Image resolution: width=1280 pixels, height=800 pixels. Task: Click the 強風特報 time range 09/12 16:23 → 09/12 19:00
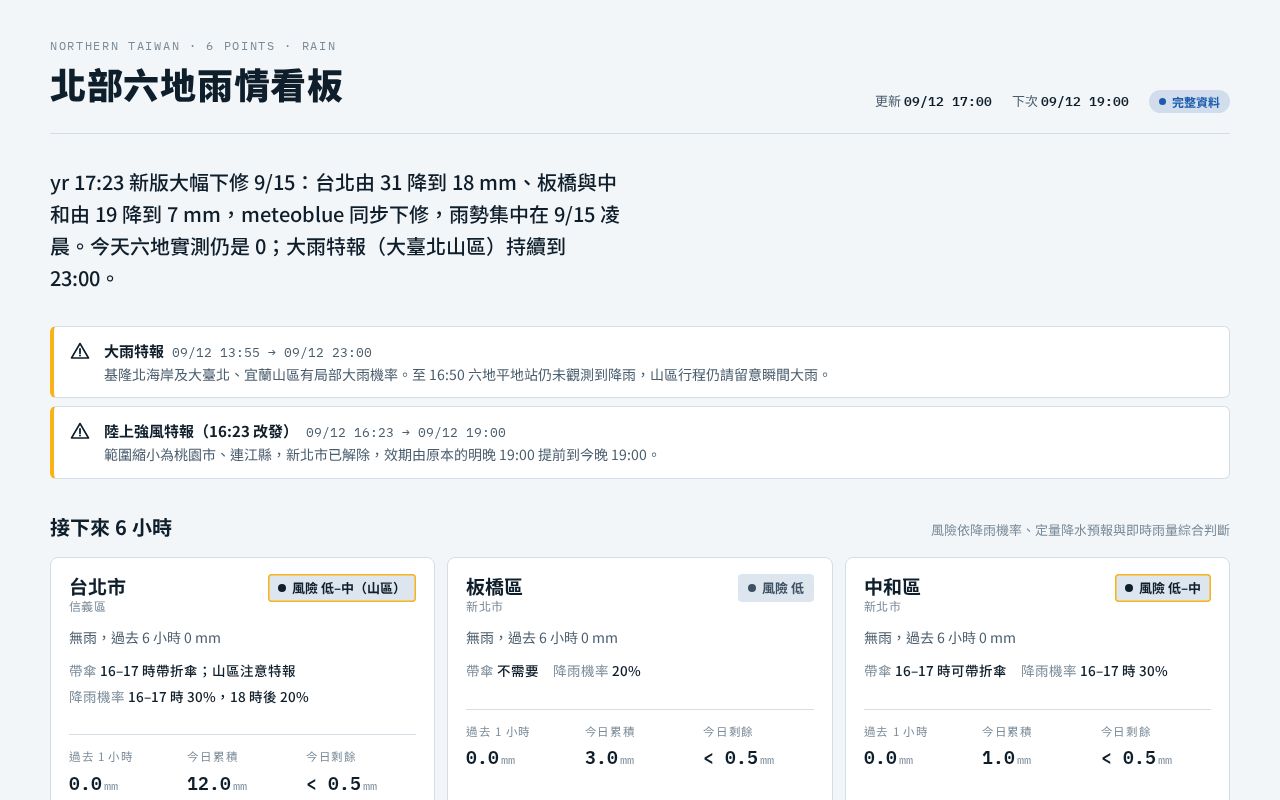tap(406, 433)
